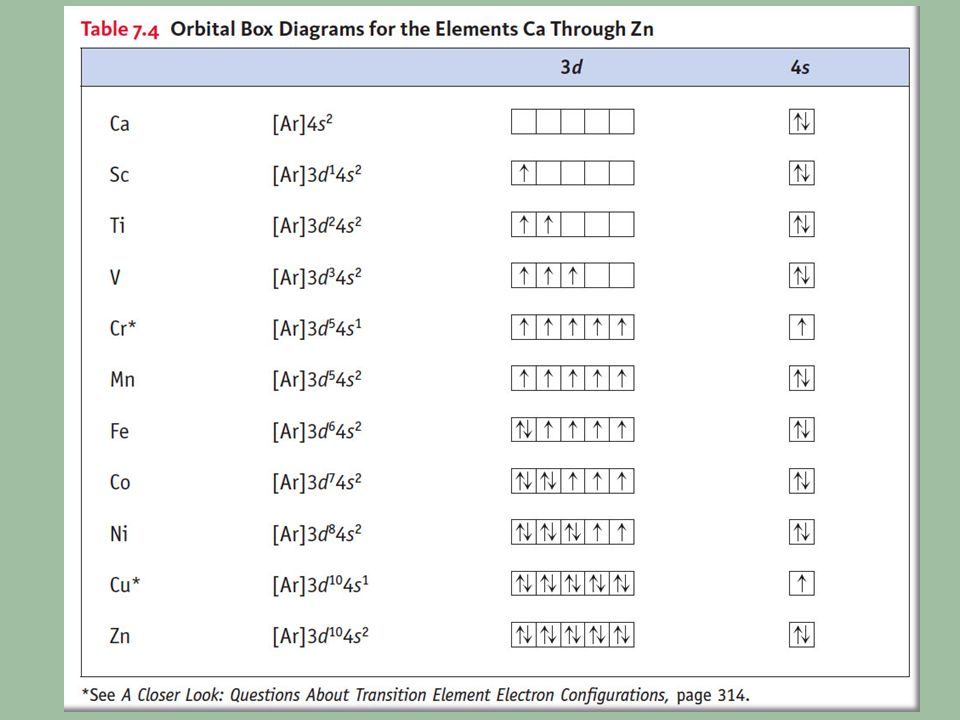Click the empty Ca 3d orbital boxes

pos(572,122)
